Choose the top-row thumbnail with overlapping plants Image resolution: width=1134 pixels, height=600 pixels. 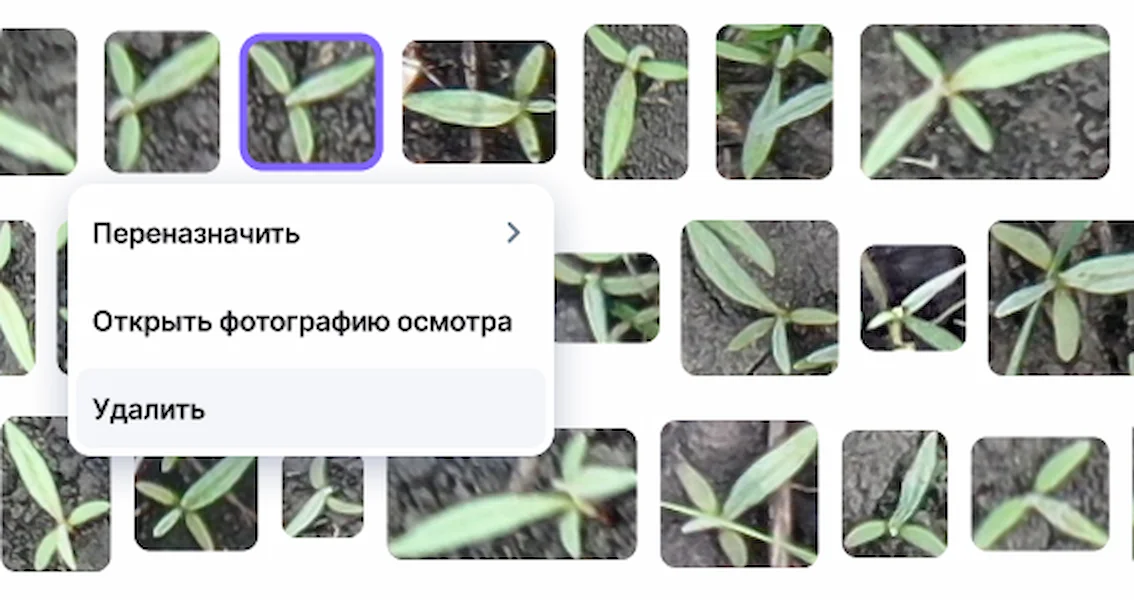pos(774,101)
